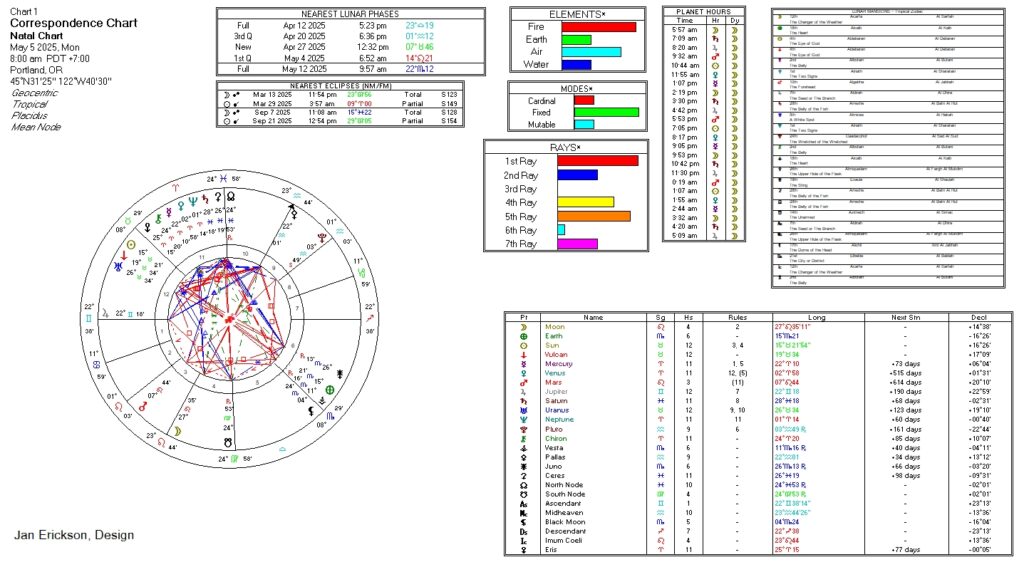Click the Midheaven Mc symbol in the table
Viewport: 1024px width, 562px height.
click(x=523, y=513)
